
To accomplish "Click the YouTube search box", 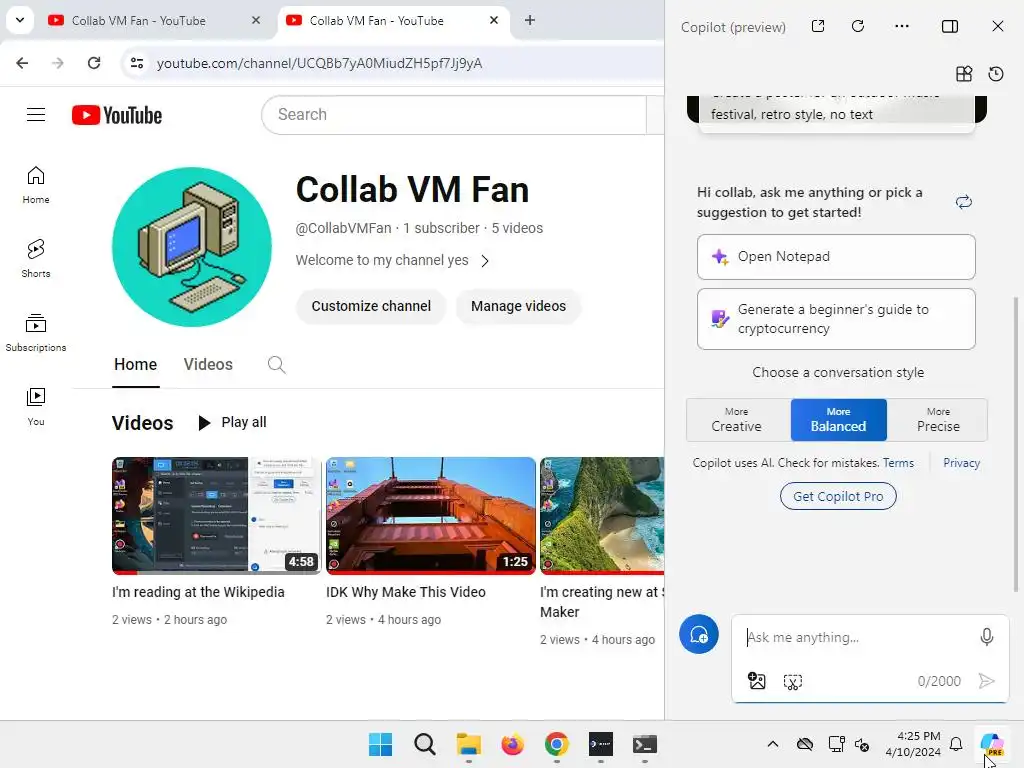I will (454, 115).
